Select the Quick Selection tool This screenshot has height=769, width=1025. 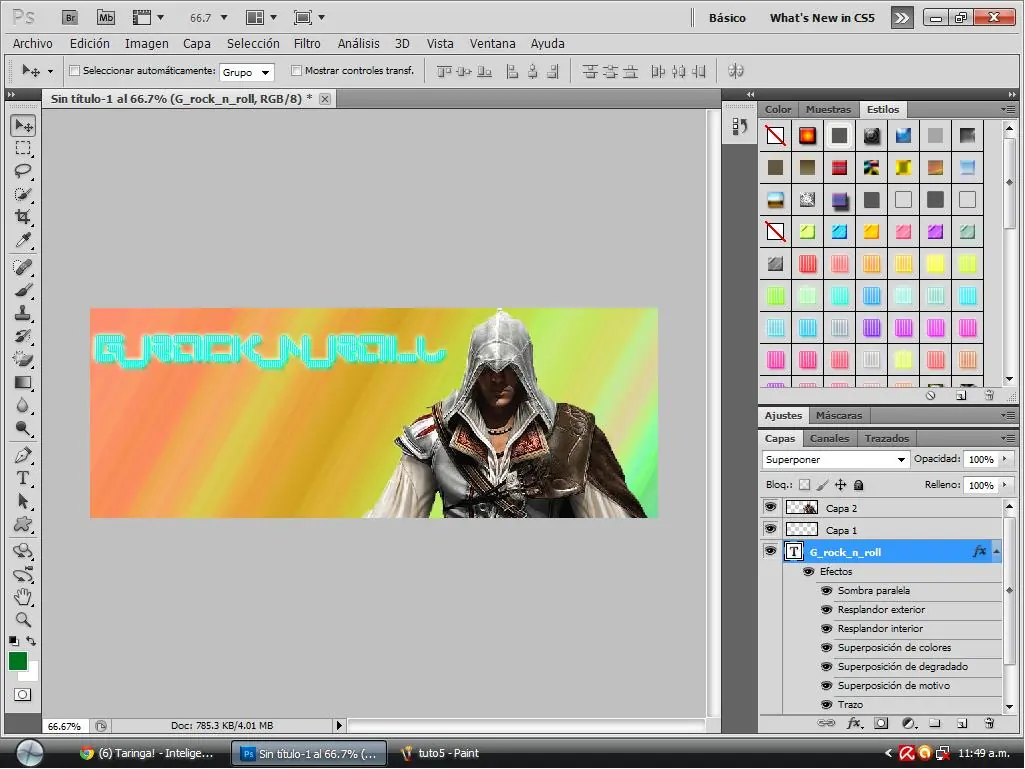click(24, 194)
